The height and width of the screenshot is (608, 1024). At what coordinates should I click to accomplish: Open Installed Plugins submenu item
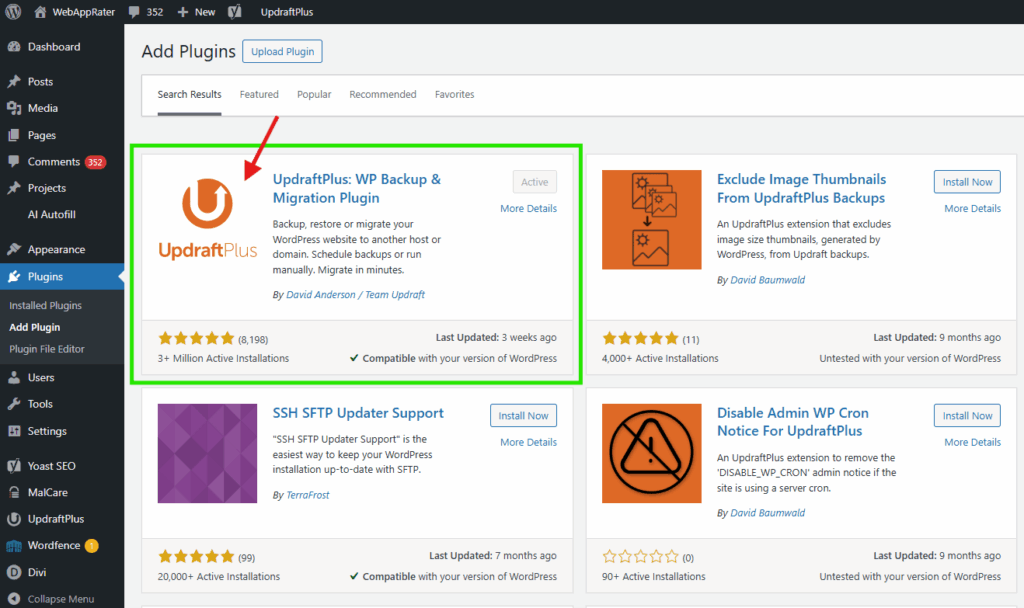(x=45, y=306)
